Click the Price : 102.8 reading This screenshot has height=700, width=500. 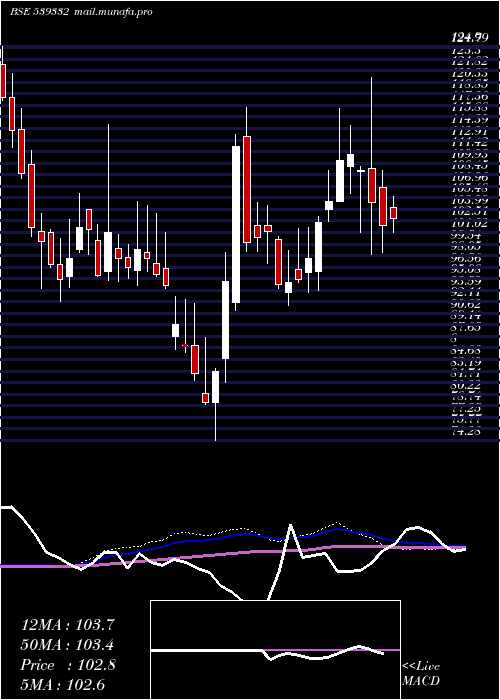tap(68, 665)
